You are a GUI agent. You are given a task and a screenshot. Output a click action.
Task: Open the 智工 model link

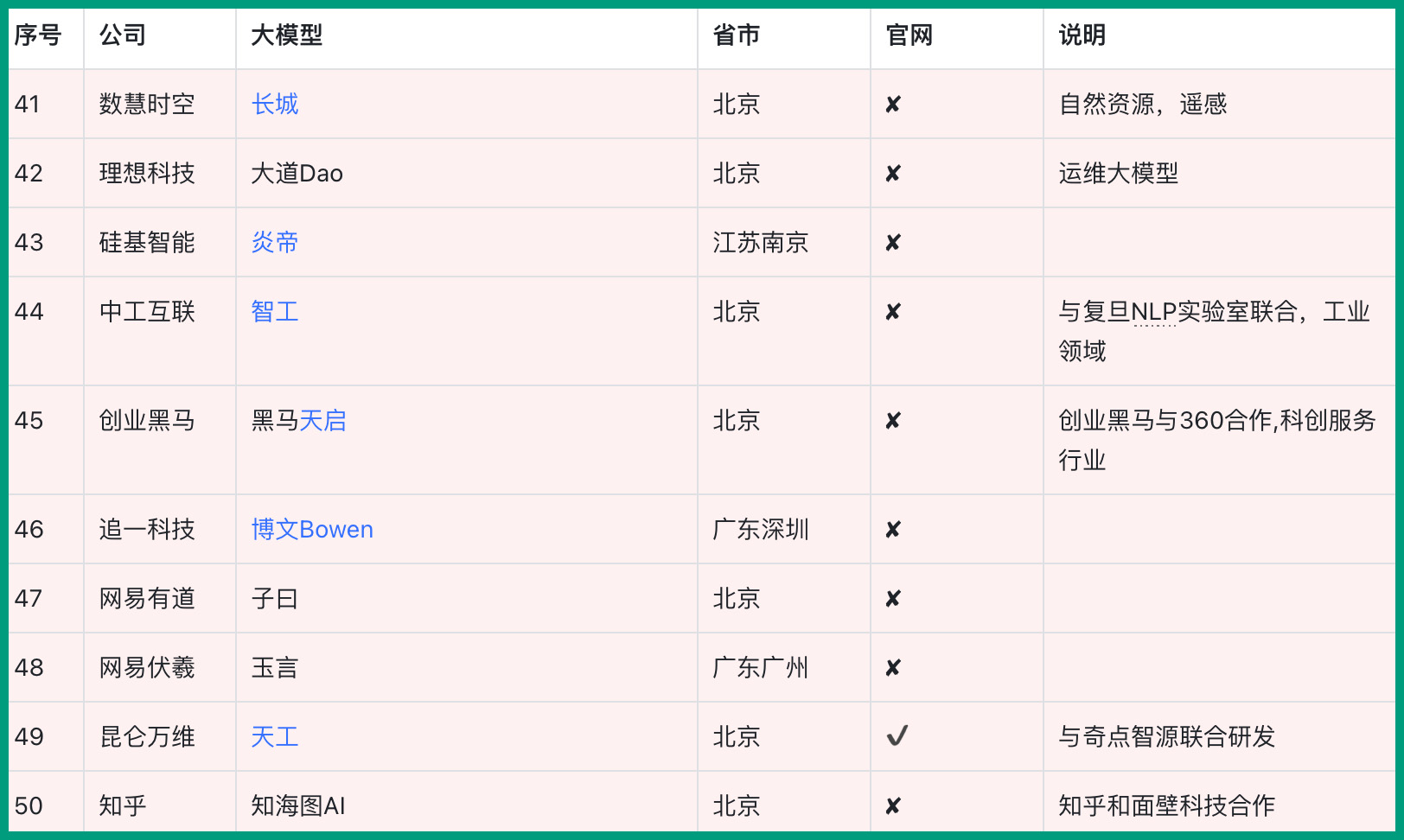(x=275, y=312)
